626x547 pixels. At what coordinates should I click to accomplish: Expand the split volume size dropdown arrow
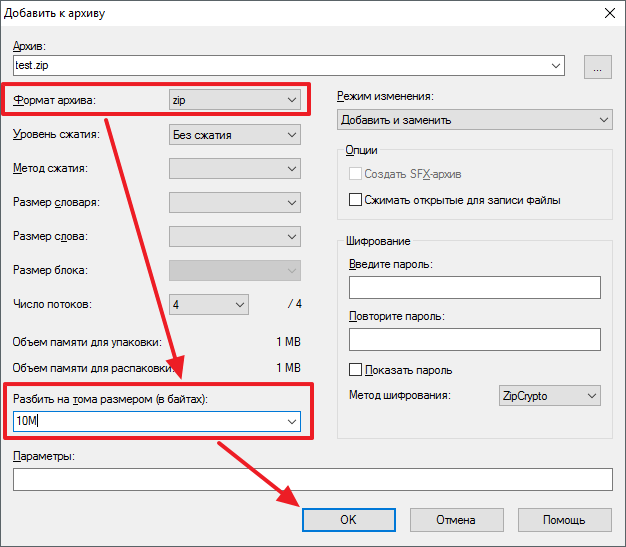pyautogui.click(x=291, y=422)
